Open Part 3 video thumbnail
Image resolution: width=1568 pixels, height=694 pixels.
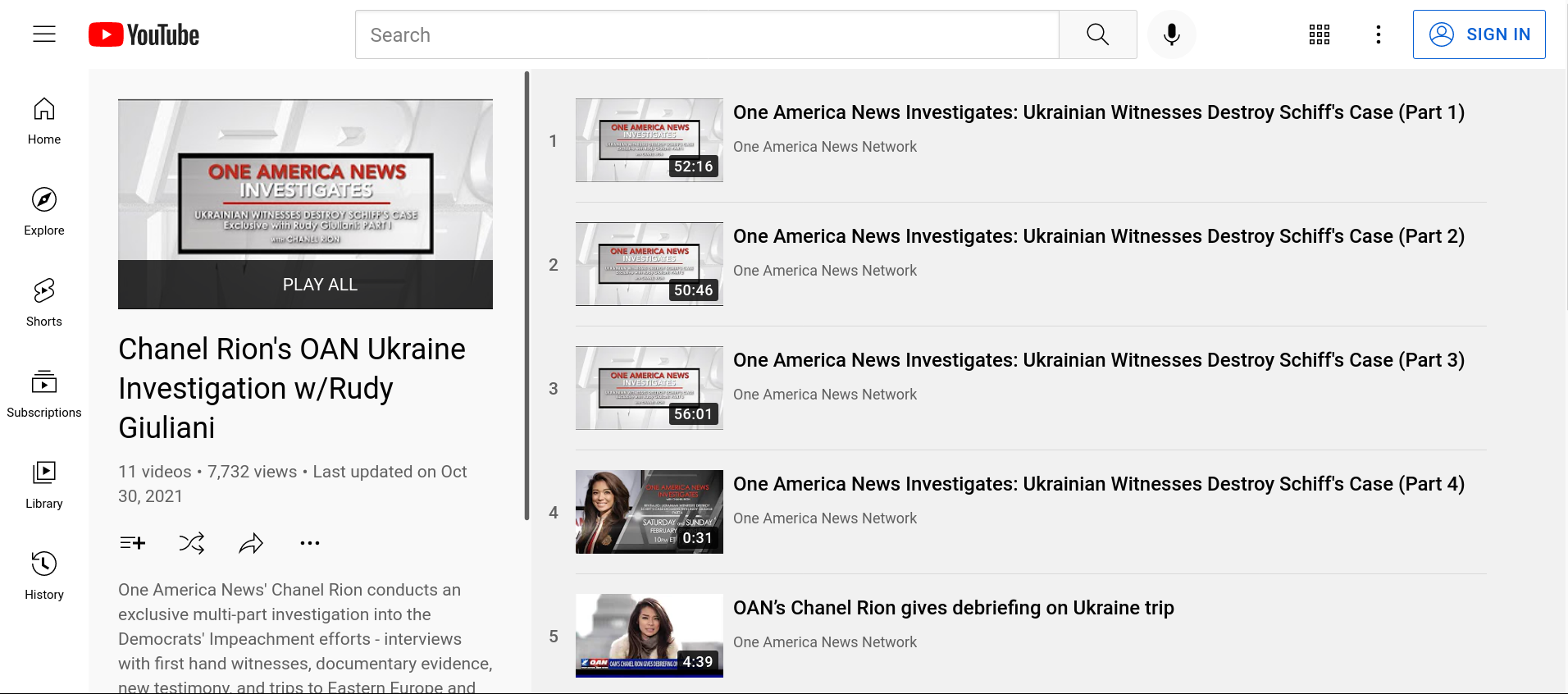point(650,388)
